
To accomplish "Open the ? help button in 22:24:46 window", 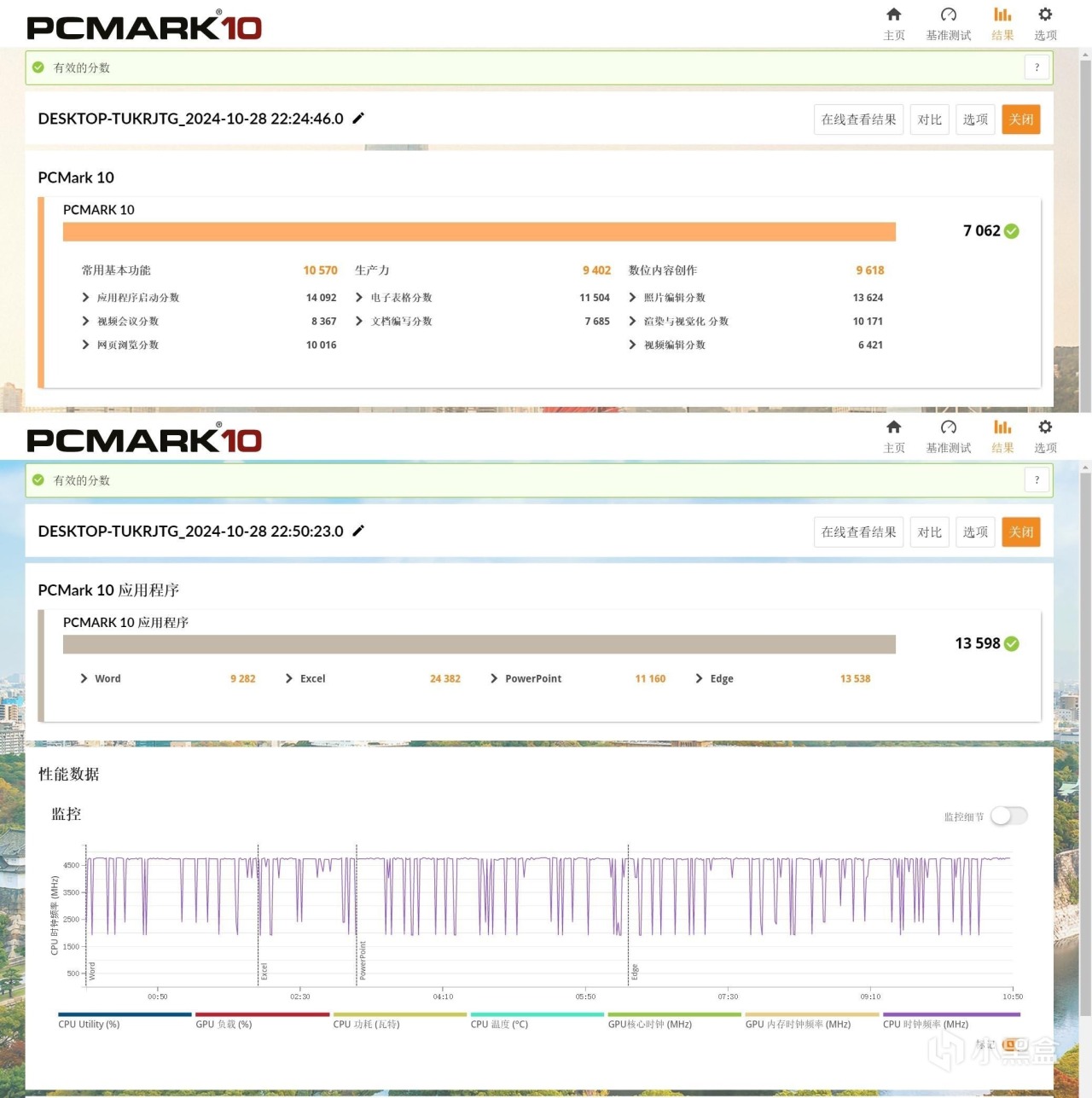I will click(1037, 67).
